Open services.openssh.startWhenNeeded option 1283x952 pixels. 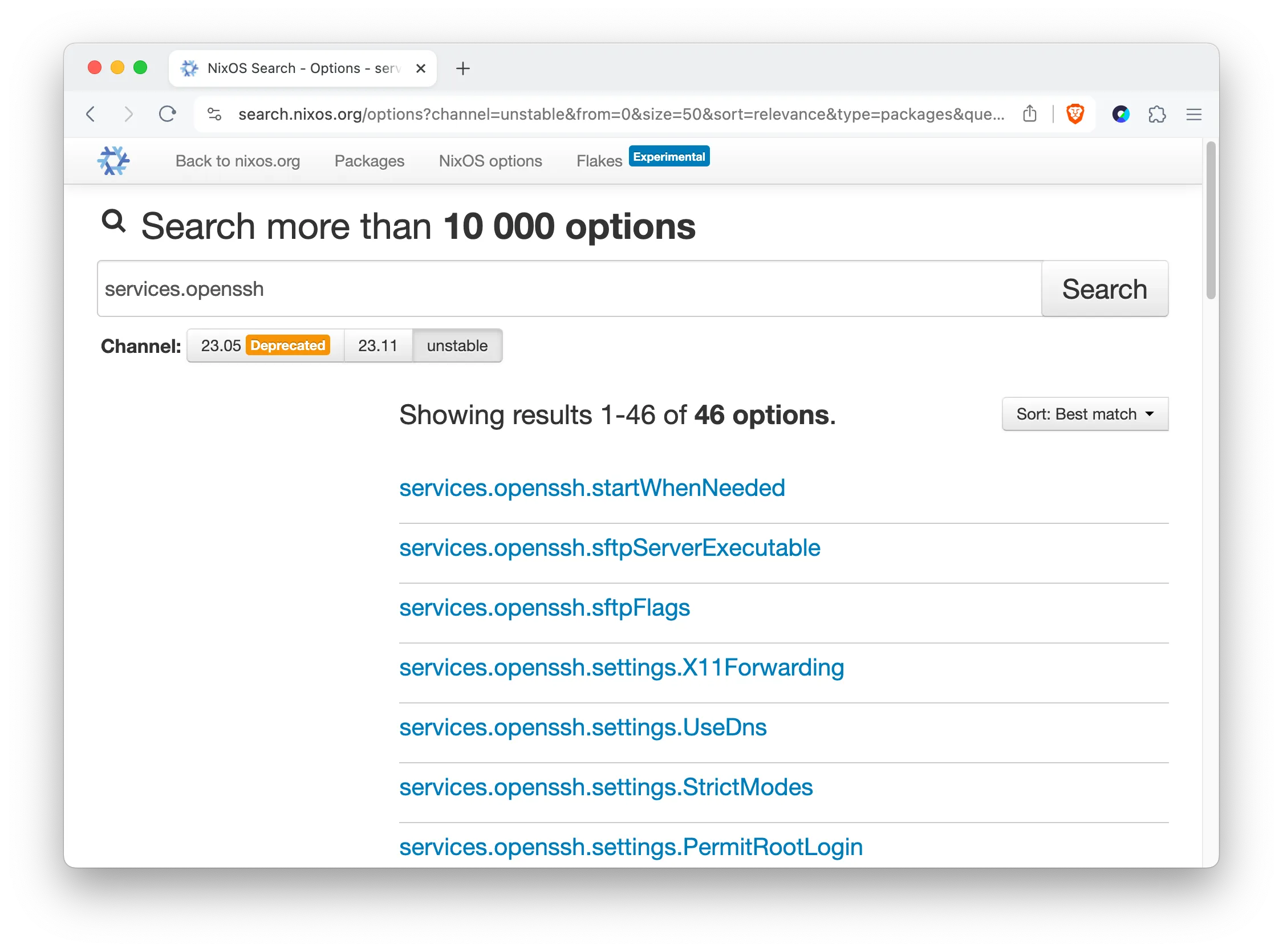click(x=592, y=487)
